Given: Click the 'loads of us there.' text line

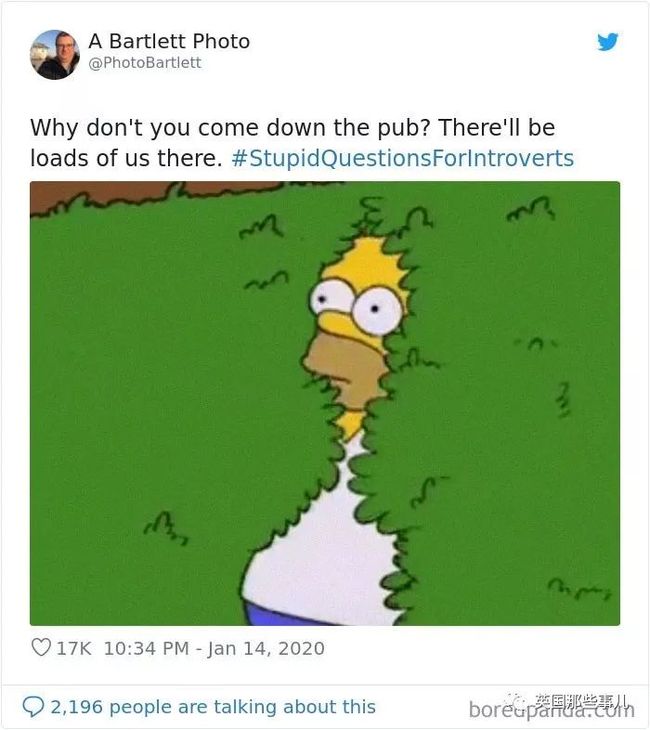Looking at the screenshot, I should (x=126, y=158).
